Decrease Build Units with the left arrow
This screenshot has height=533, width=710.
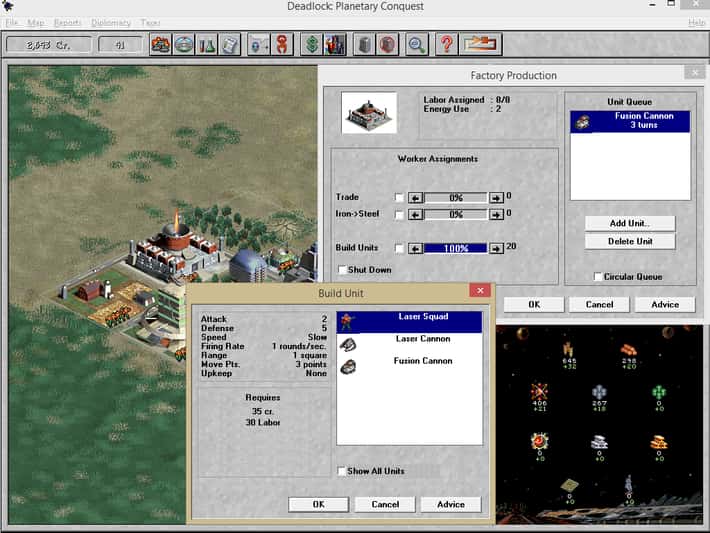[415, 248]
